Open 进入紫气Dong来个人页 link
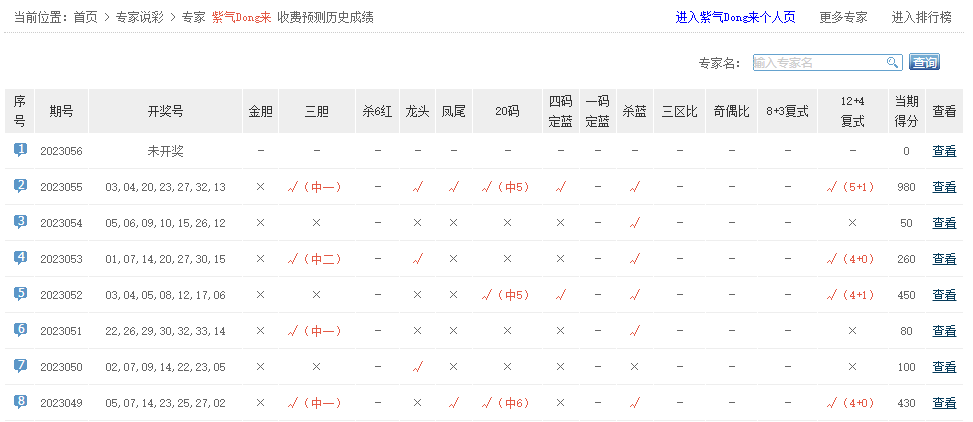 pos(735,17)
